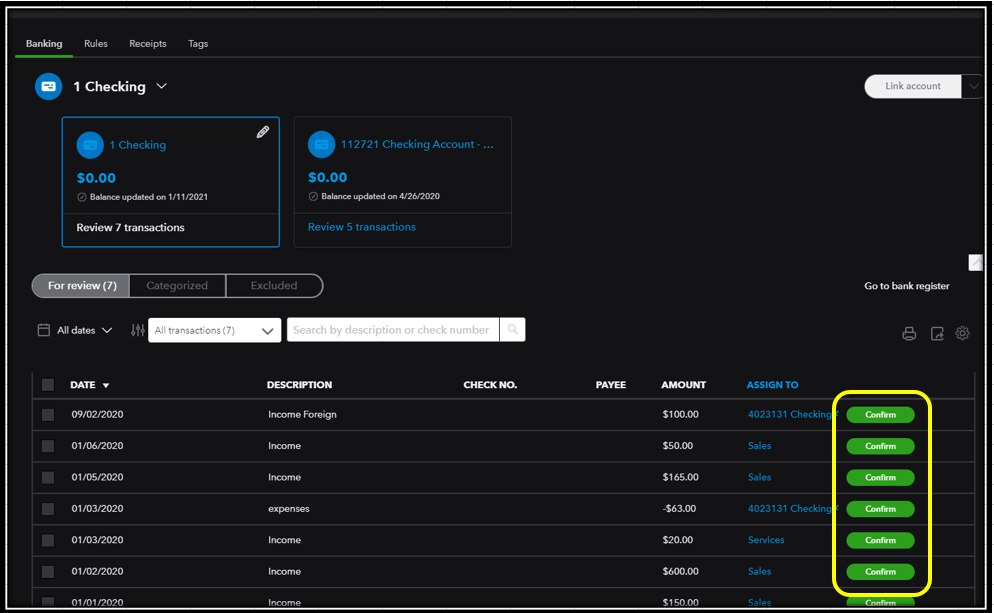Click the export icon beside the printer
Screen dimensions: 994x613
point(937,334)
